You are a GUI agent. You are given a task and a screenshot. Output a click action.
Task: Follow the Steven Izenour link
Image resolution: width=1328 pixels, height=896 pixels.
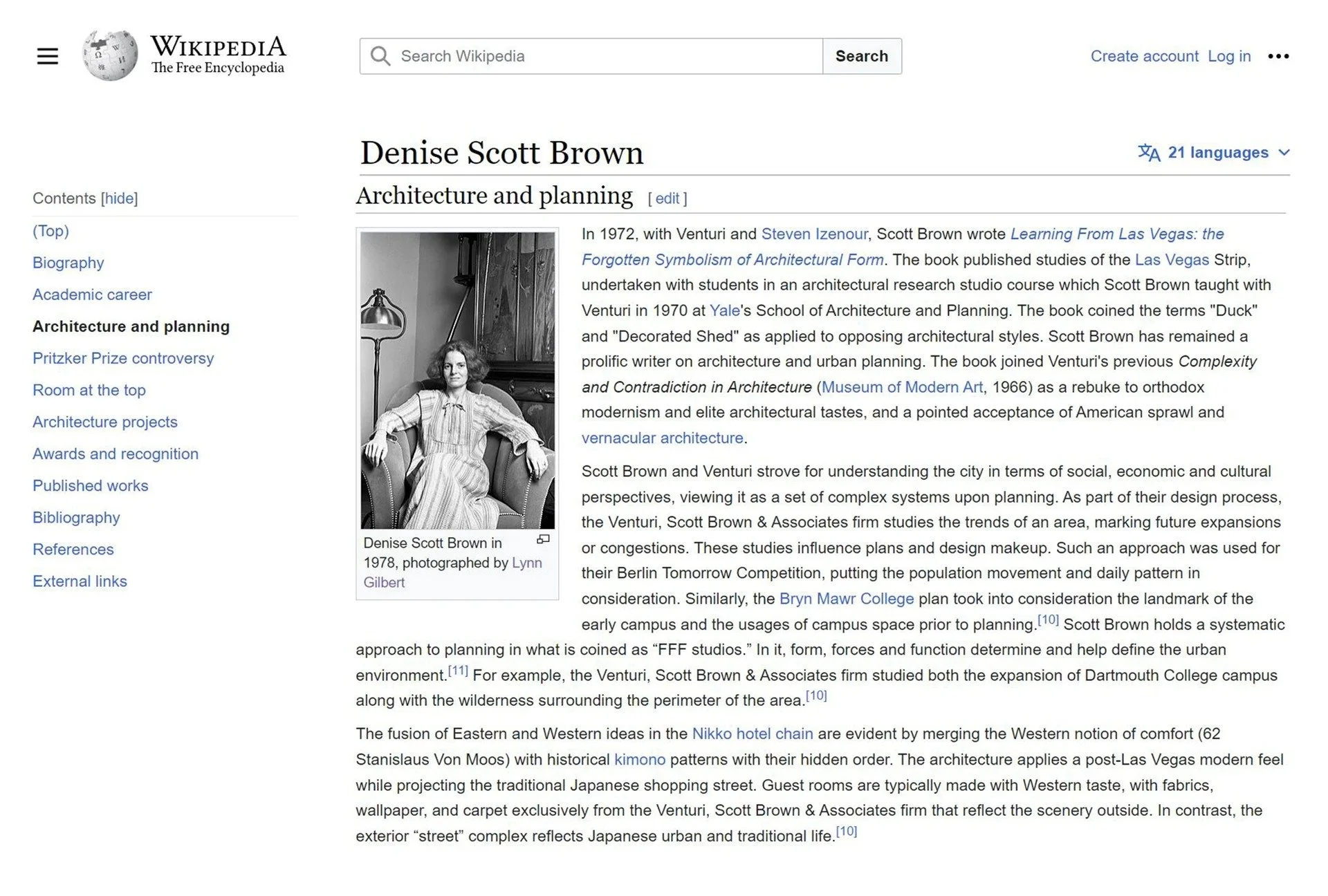pyautogui.click(x=814, y=234)
